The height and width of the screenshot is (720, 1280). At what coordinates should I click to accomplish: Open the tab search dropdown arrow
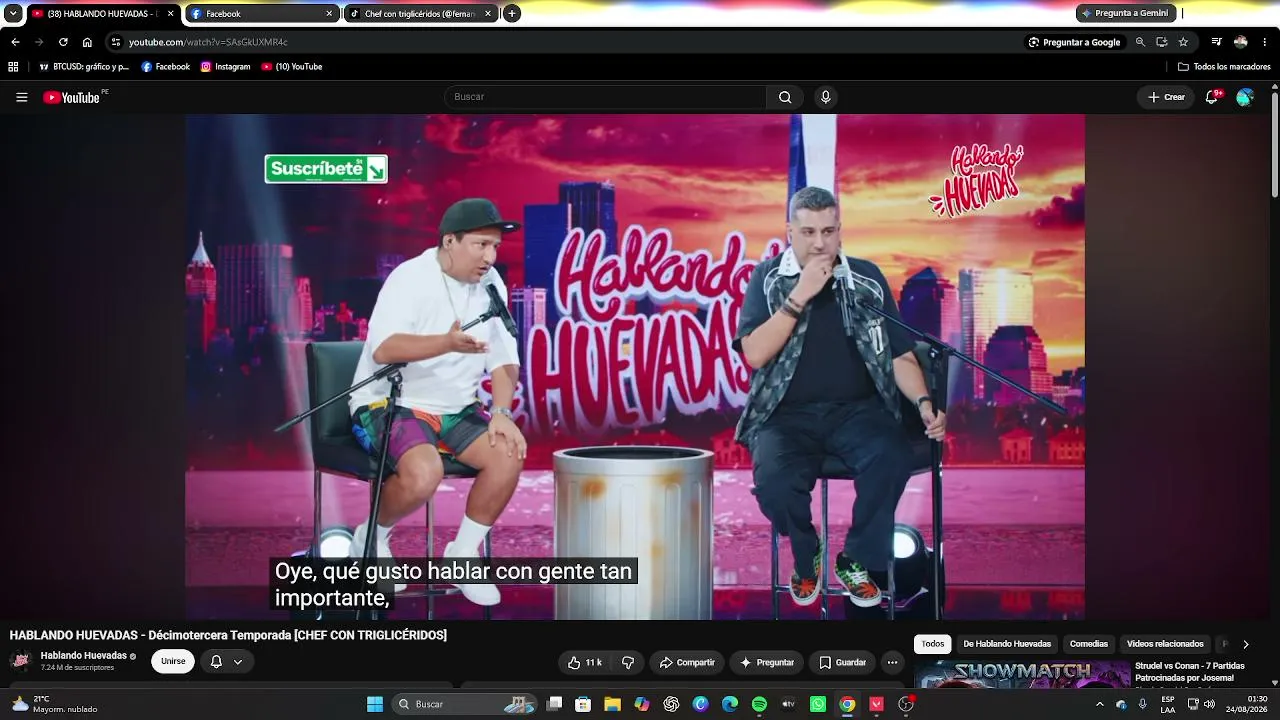point(13,14)
